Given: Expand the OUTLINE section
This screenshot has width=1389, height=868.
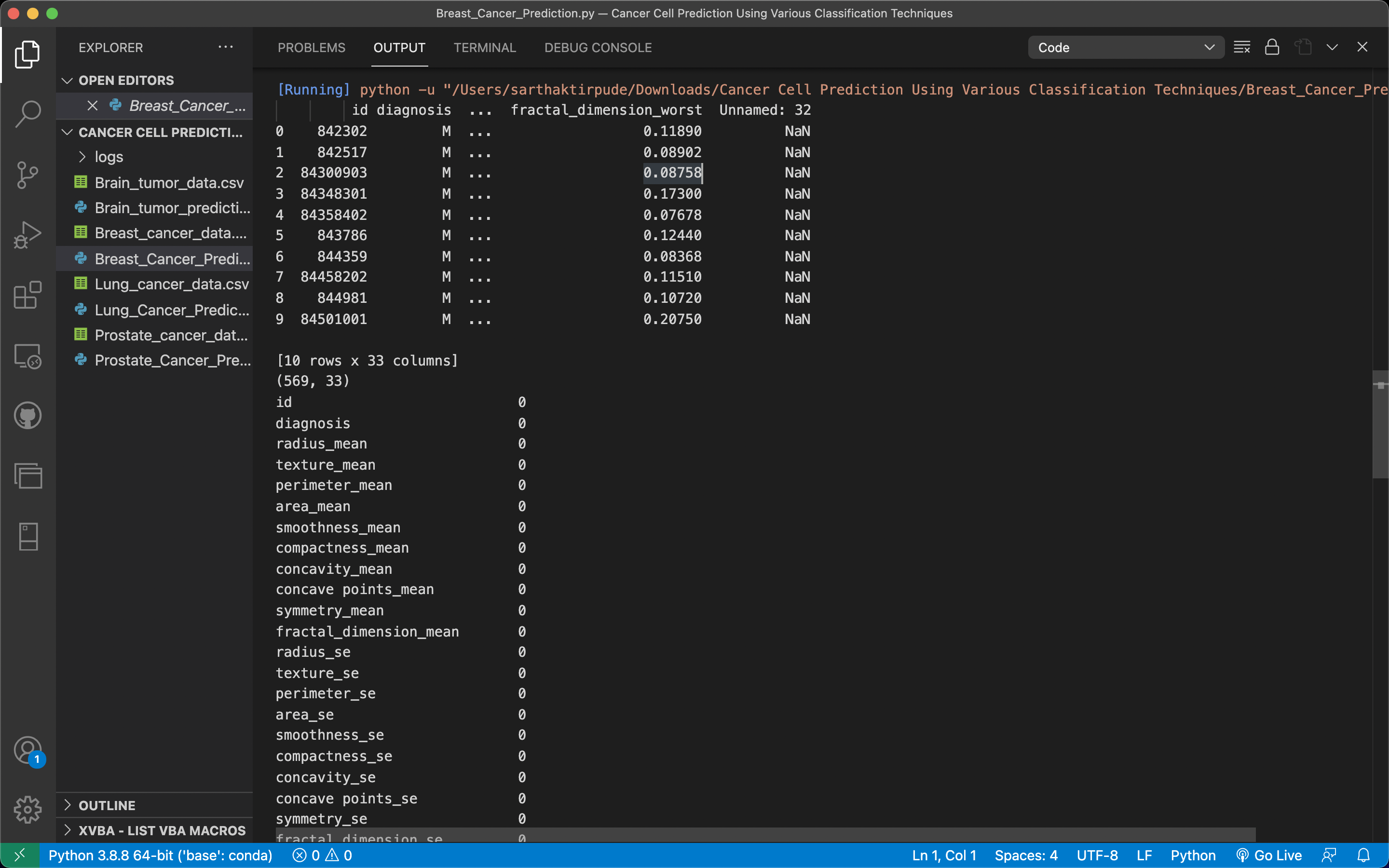Looking at the screenshot, I should [108, 805].
